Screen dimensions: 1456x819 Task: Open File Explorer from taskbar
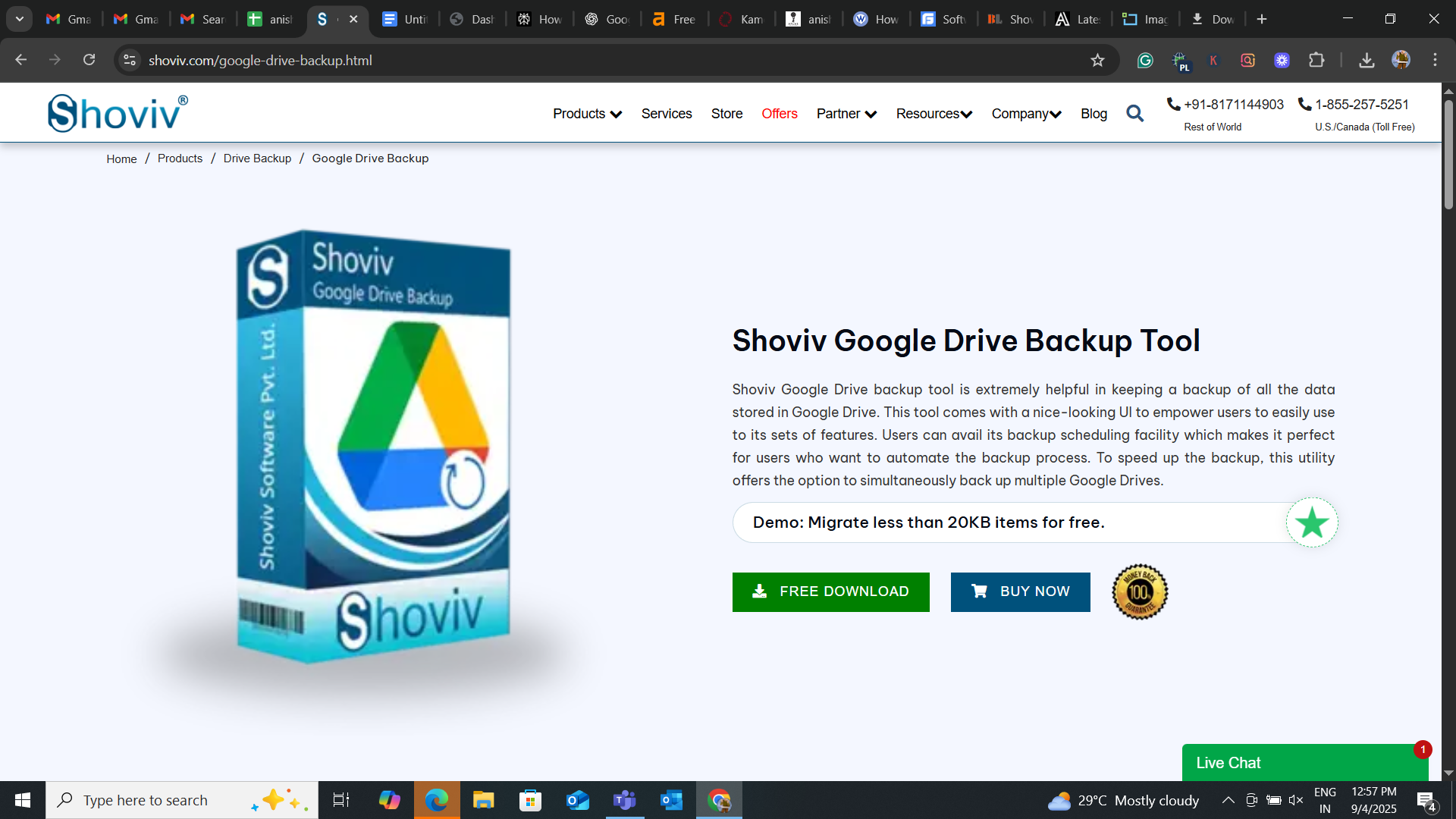[x=484, y=800]
